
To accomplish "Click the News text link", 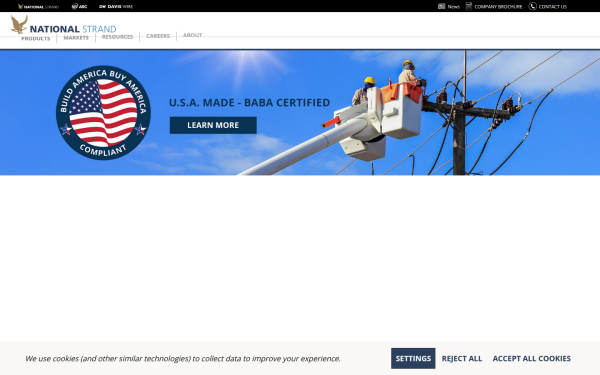I will (453, 7).
